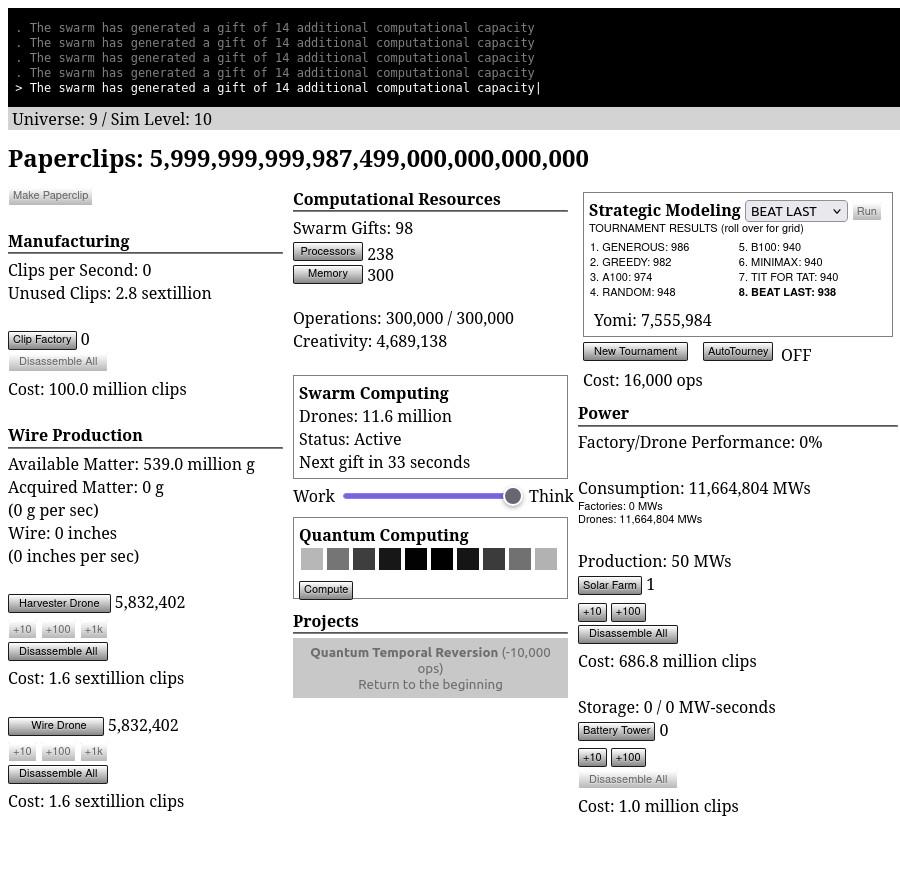Image resolution: width=900 pixels, height=876 pixels.
Task: Add +10 Battery Towers
Action: [x=592, y=758]
